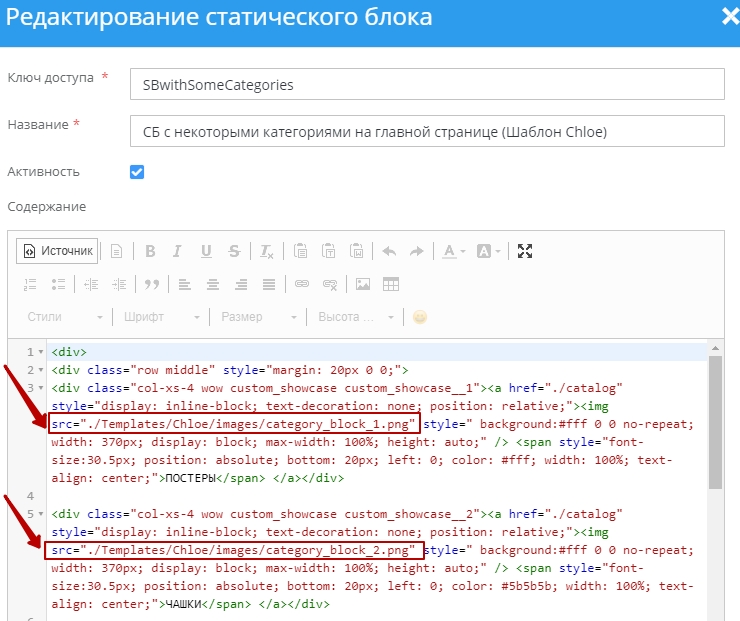Click the block quote icon

[152, 284]
